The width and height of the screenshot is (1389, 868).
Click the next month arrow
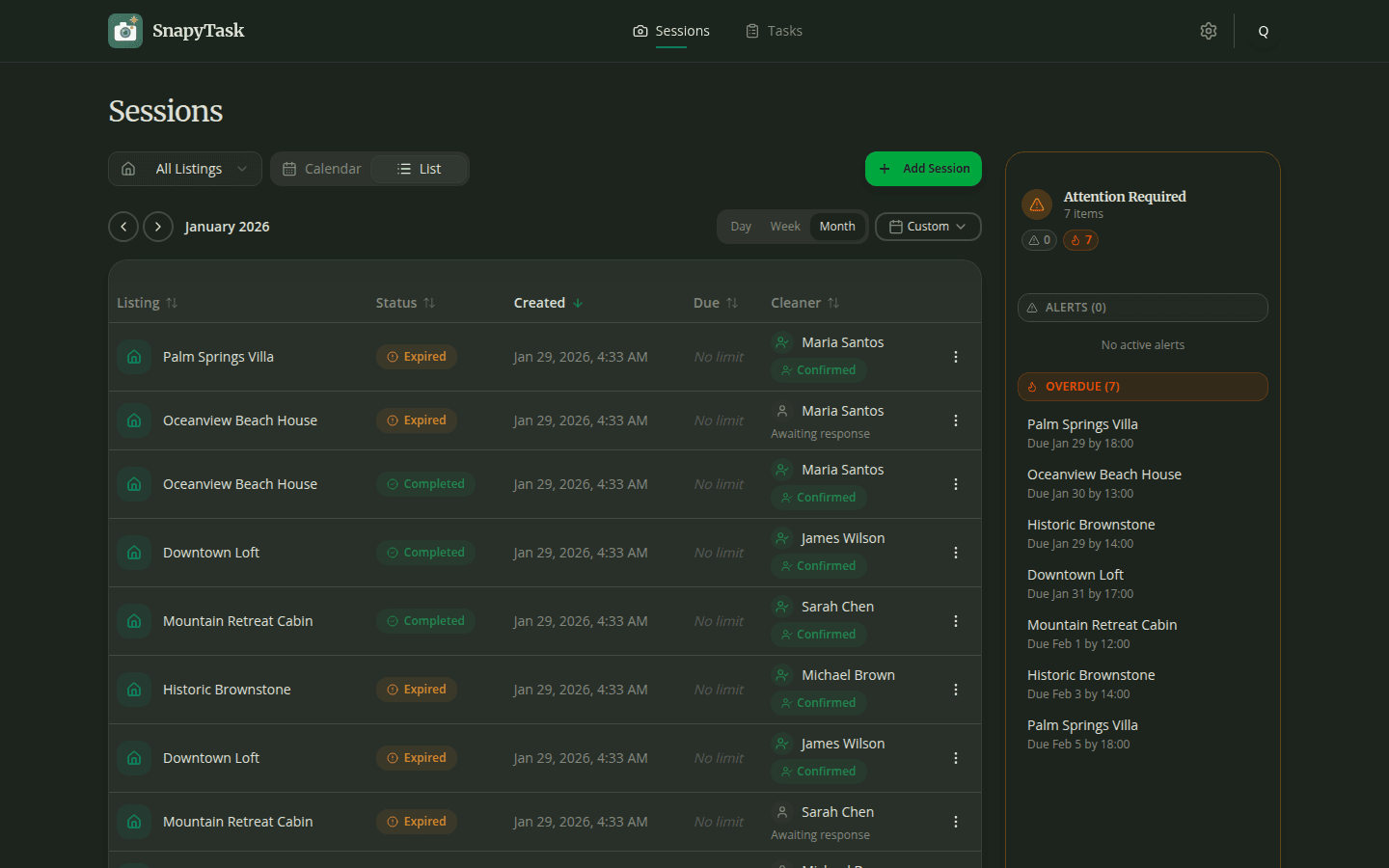pos(157,226)
